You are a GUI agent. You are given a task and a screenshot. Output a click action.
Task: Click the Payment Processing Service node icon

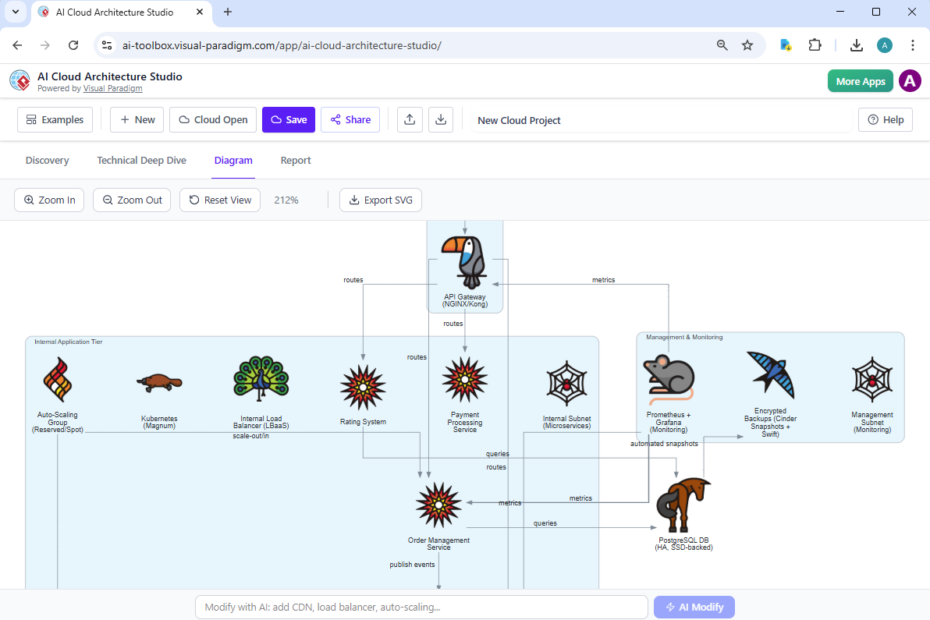pos(465,382)
